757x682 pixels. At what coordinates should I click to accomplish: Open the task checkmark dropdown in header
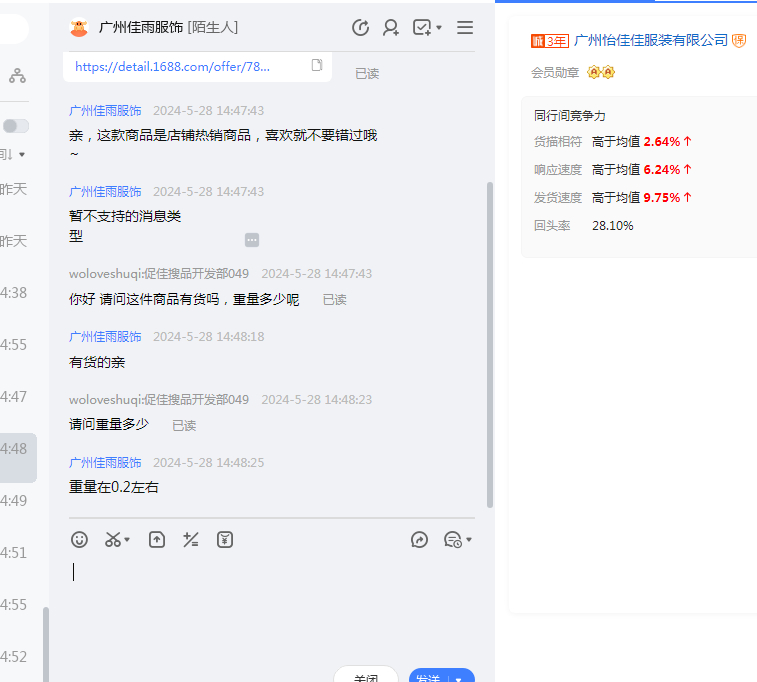point(426,28)
